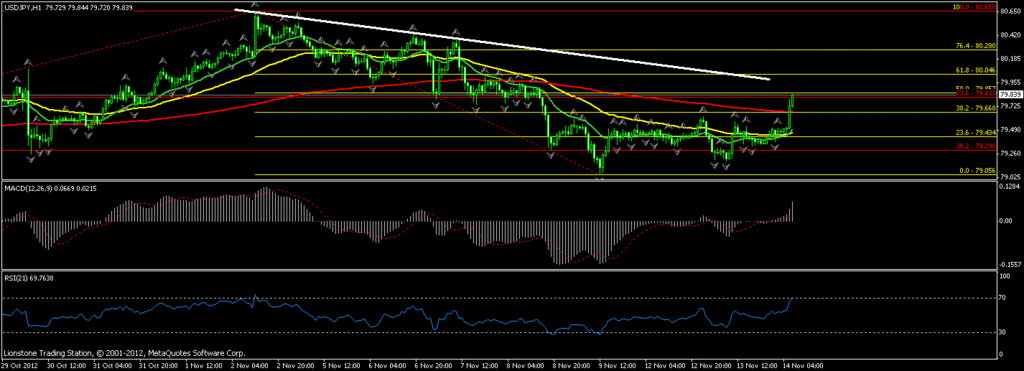
Task: Click the MACD scale value 0.1284
Action: 1010,187
